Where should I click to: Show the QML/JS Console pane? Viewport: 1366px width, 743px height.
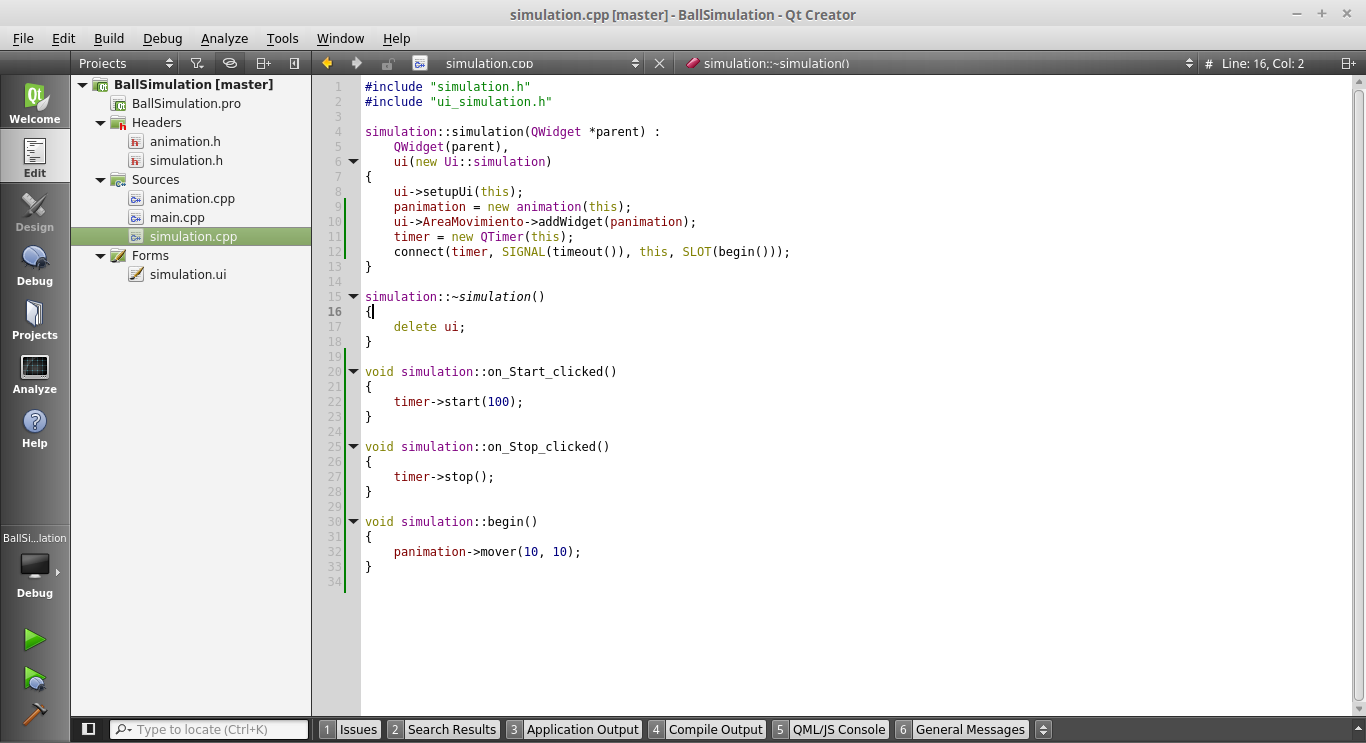point(830,729)
